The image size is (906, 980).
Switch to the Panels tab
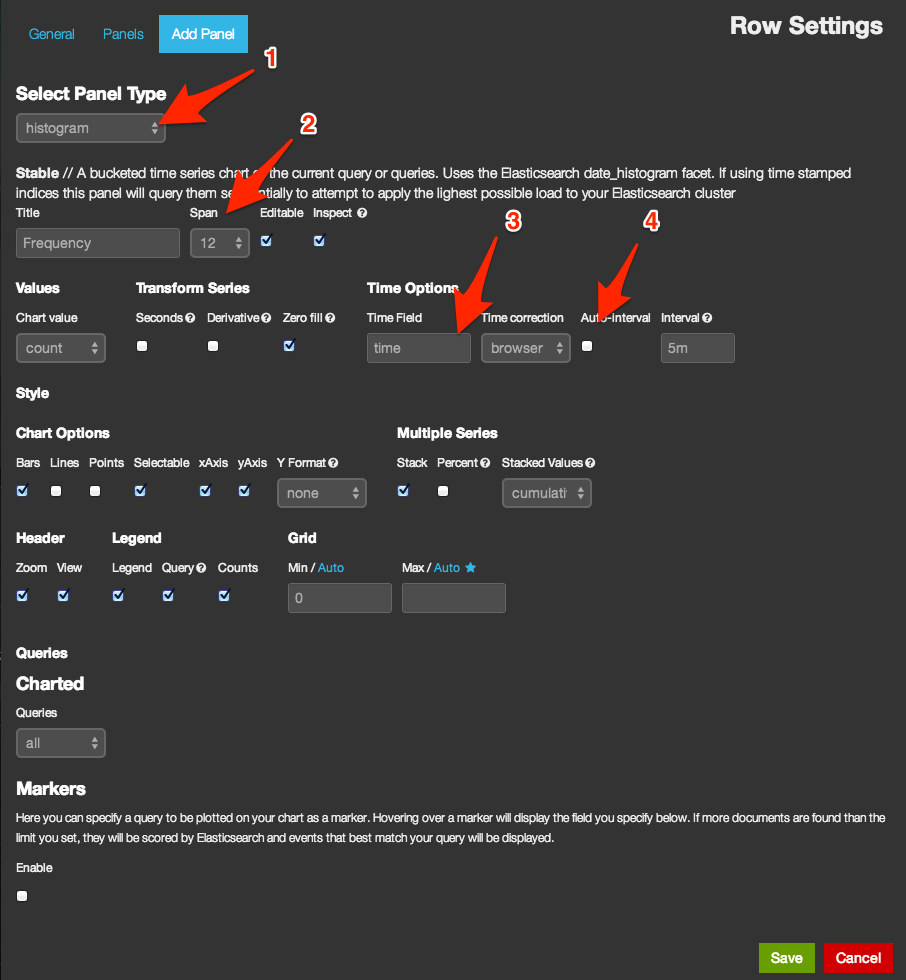123,34
